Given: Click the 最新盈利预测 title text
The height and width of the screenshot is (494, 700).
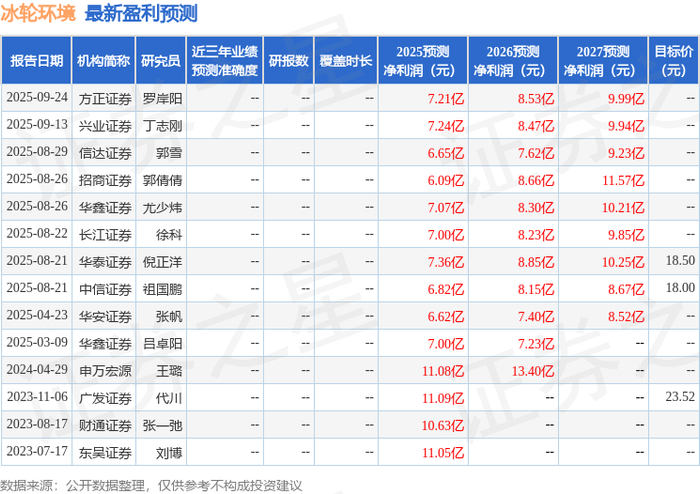Looking at the screenshot, I should pos(141,14).
